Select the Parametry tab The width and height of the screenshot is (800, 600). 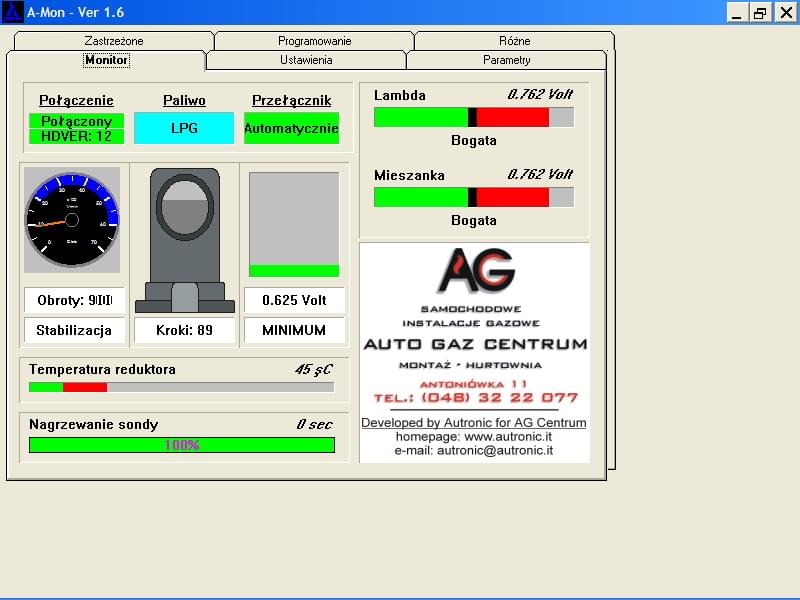[506, 60]
